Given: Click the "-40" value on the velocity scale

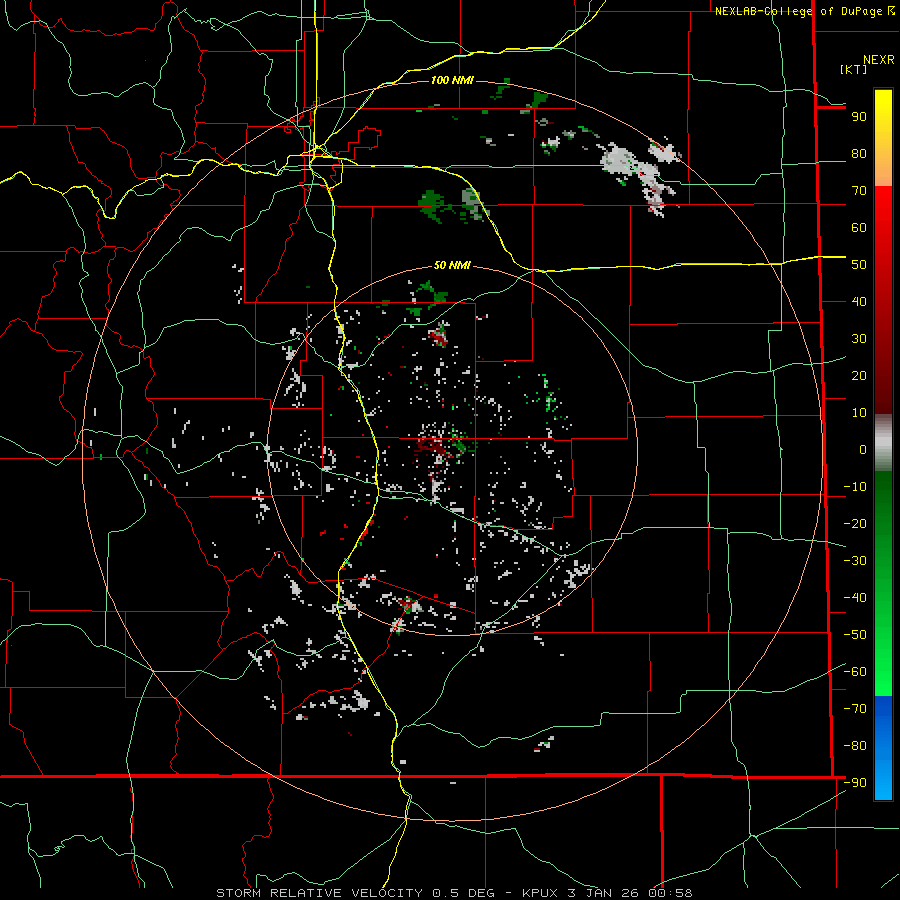Looking at the screenshot, I should (855, 598).
